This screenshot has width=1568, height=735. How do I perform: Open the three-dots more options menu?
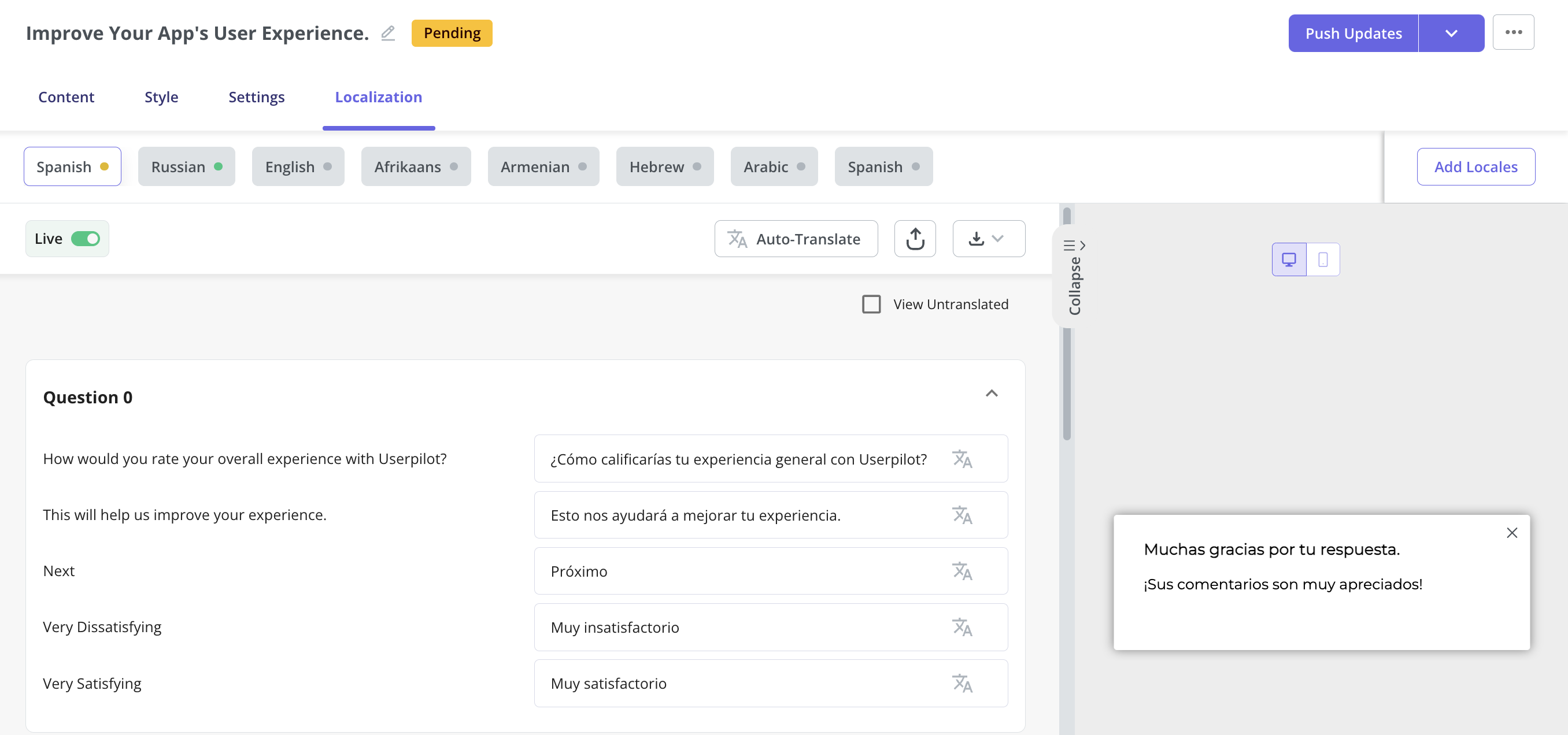point(1512,33)
